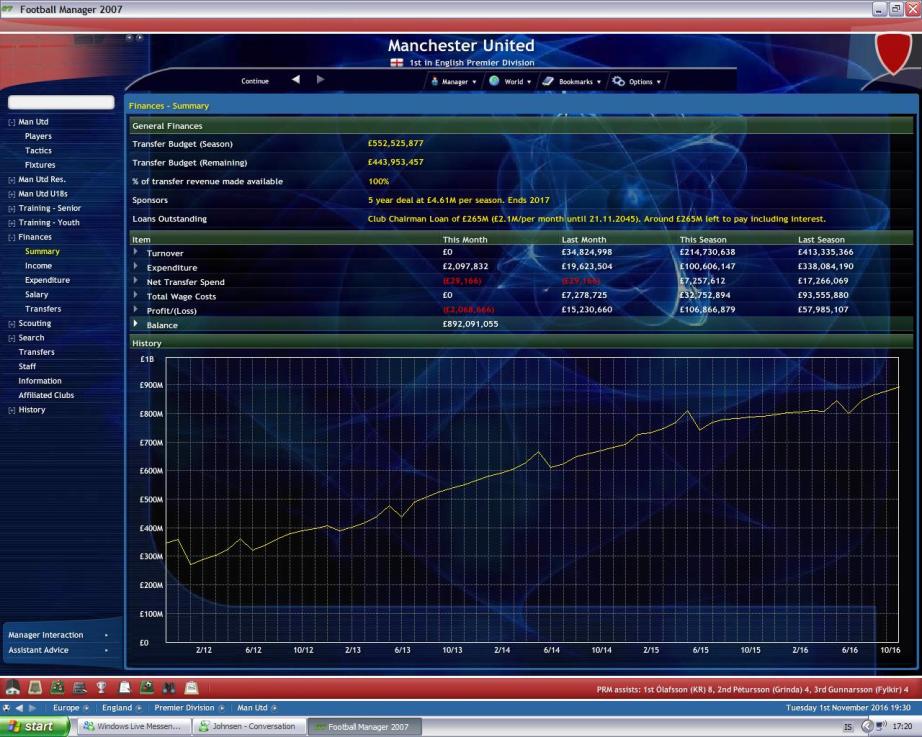Click the IS language indicator in tray

[848, 727]
